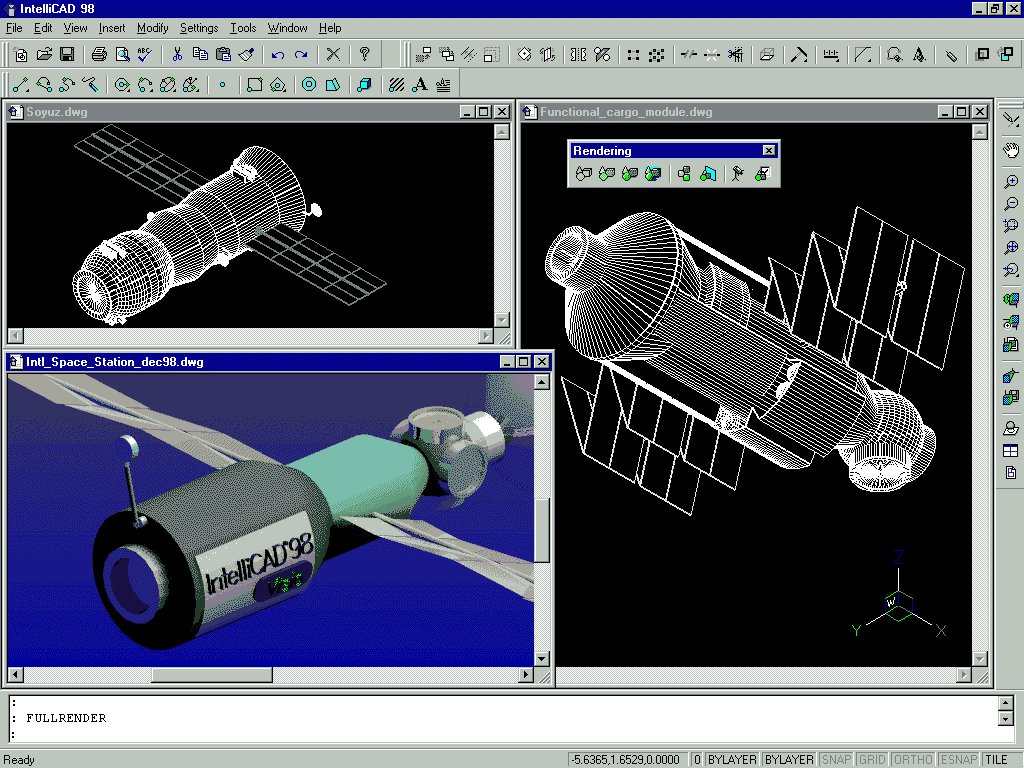1024x768 pixels.
Task: Close the Rendering floating toolbar
Action: [768, 151]
